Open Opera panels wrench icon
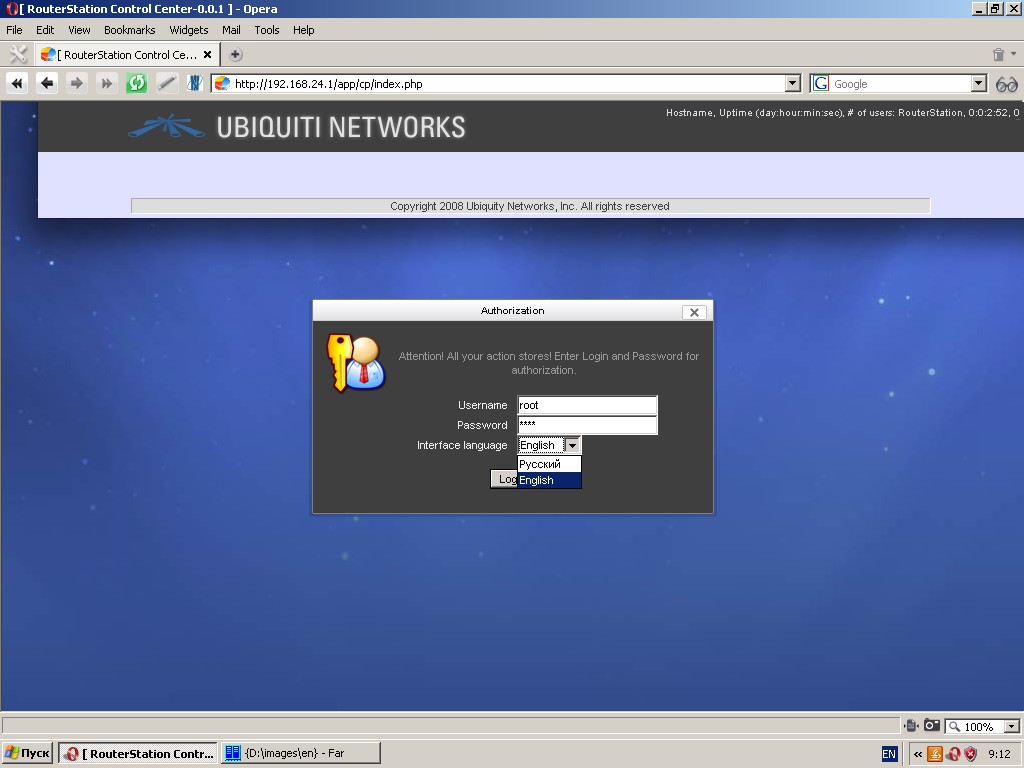1024x768 pixels. coord(18,54)
